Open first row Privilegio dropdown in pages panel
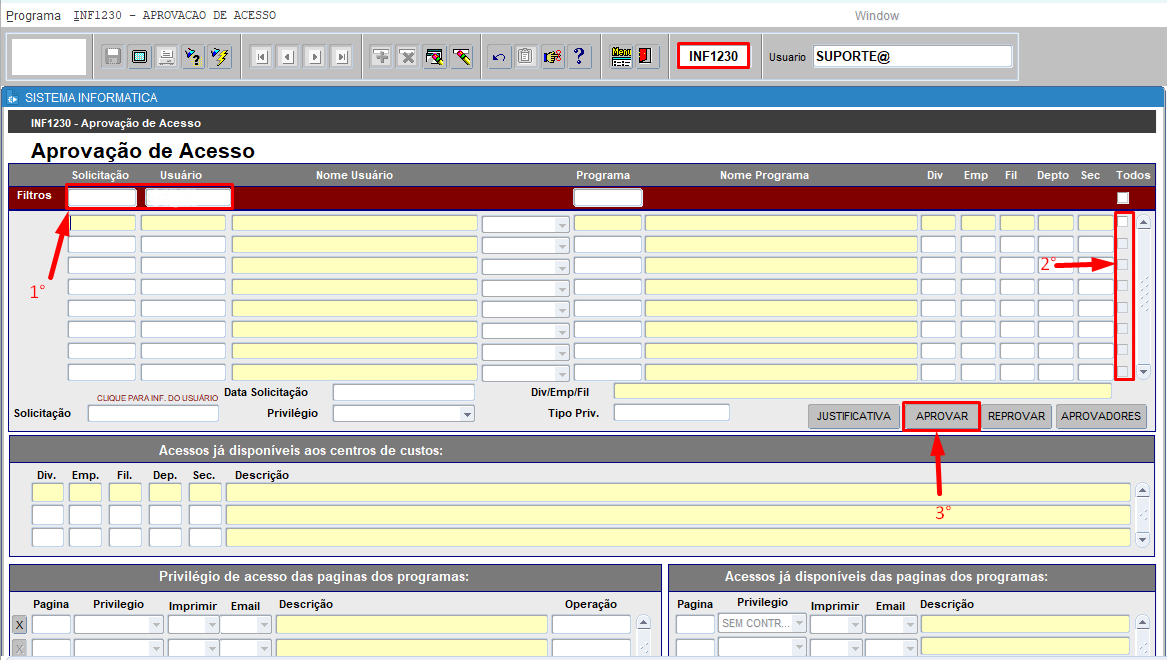This screenshot has height=660, width=1167. 156,625
